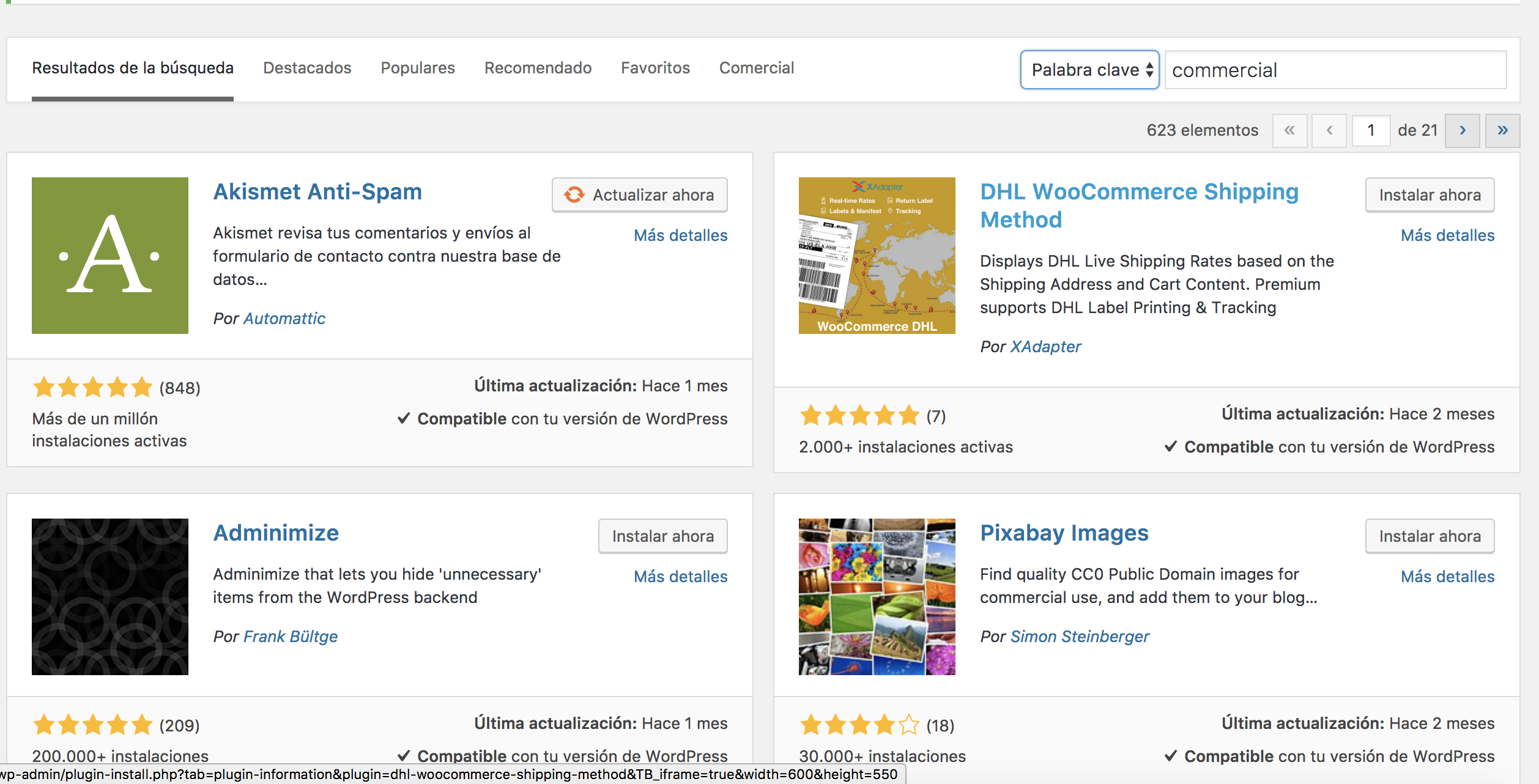This screenshot has width=1539, height=784.
Task: Open Más detalles for DHL WooCommerce Shipping
Action: pyautogui.click(x=1448, y=235)
